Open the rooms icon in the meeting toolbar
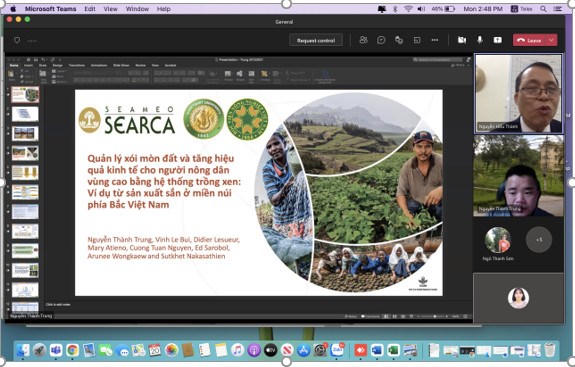Screen dimensions: 575x367 417,40
